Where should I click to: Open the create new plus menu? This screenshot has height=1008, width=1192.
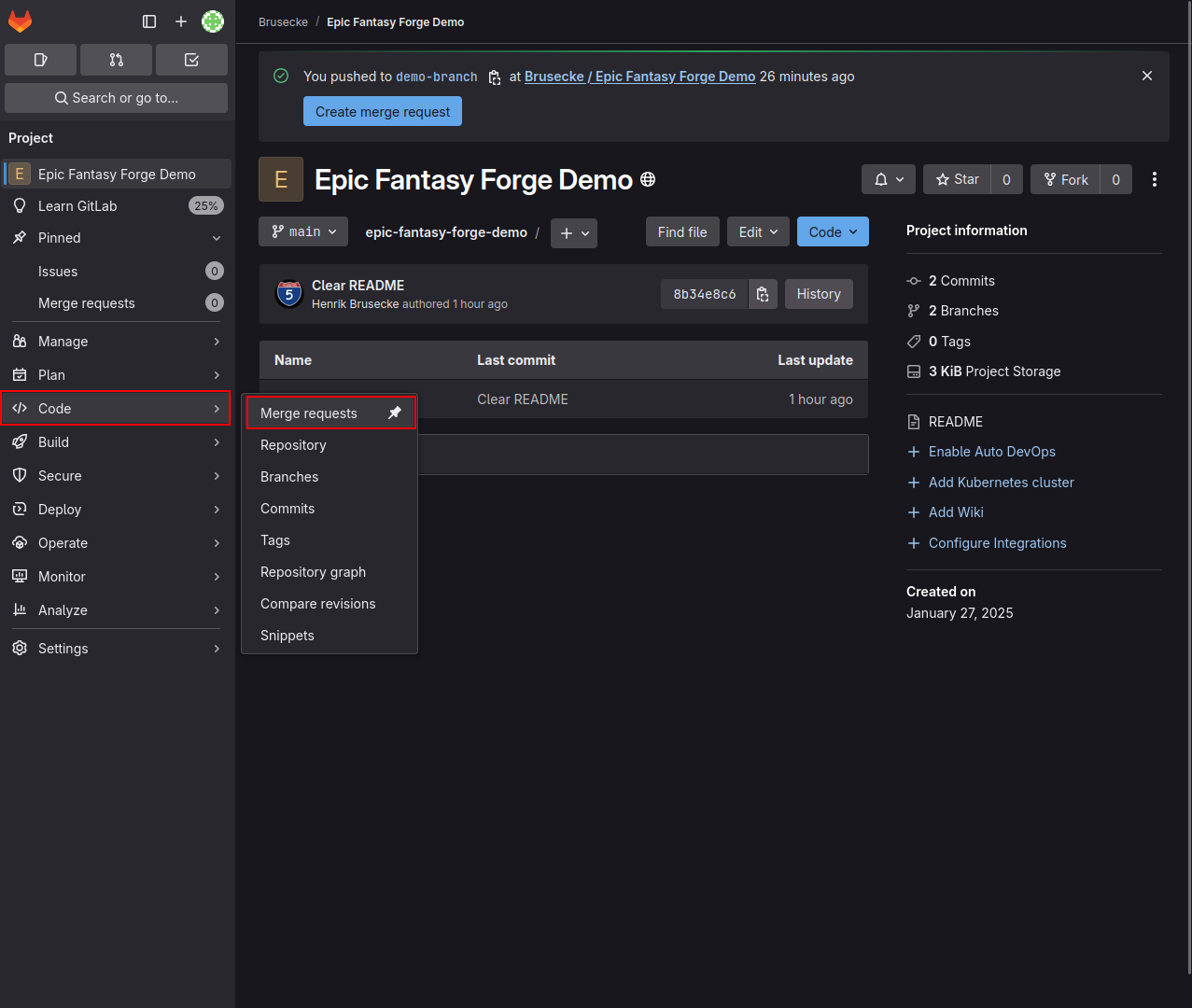[181, 21]
